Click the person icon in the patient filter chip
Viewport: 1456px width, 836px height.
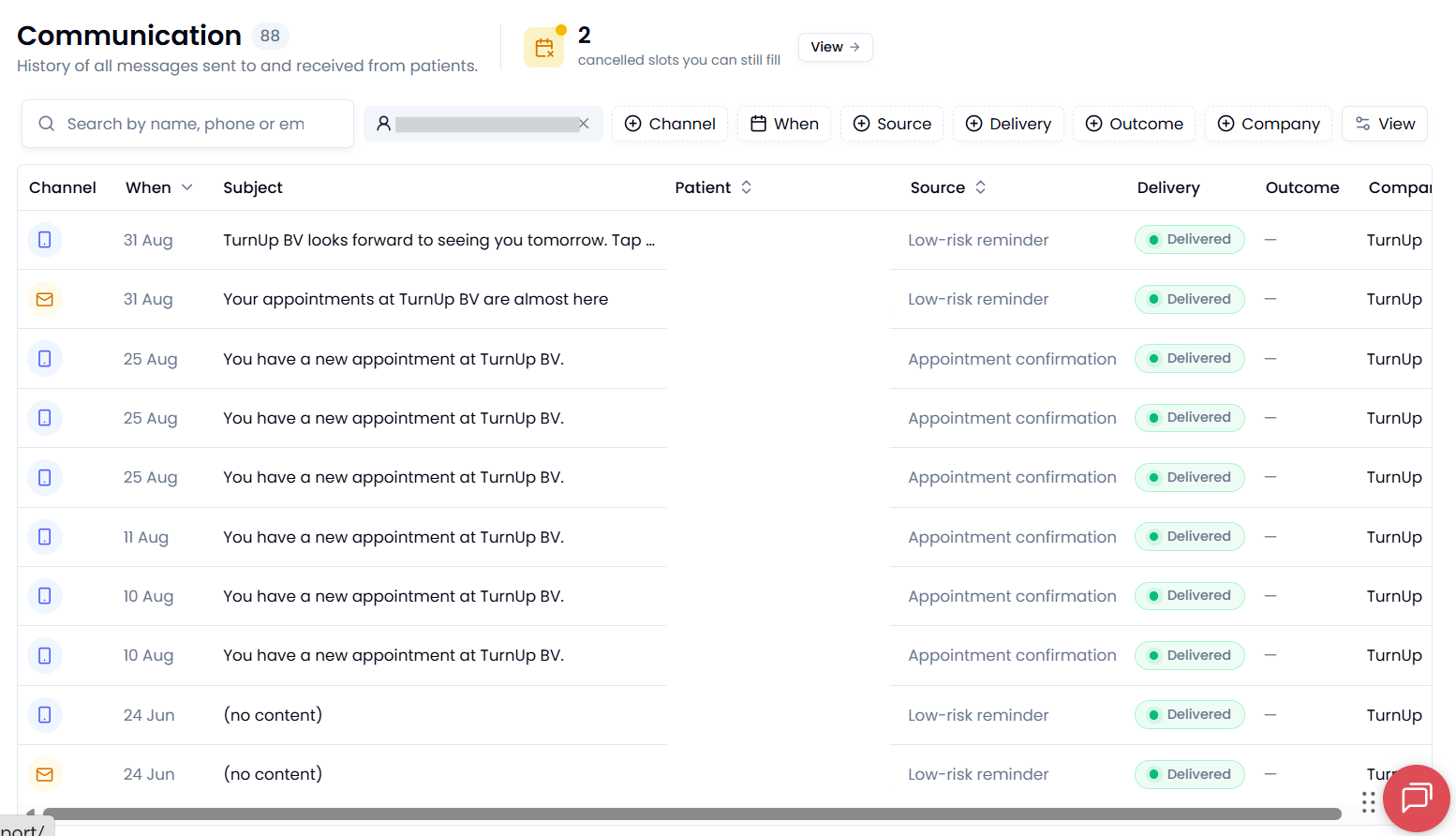[x=383, y=124]
